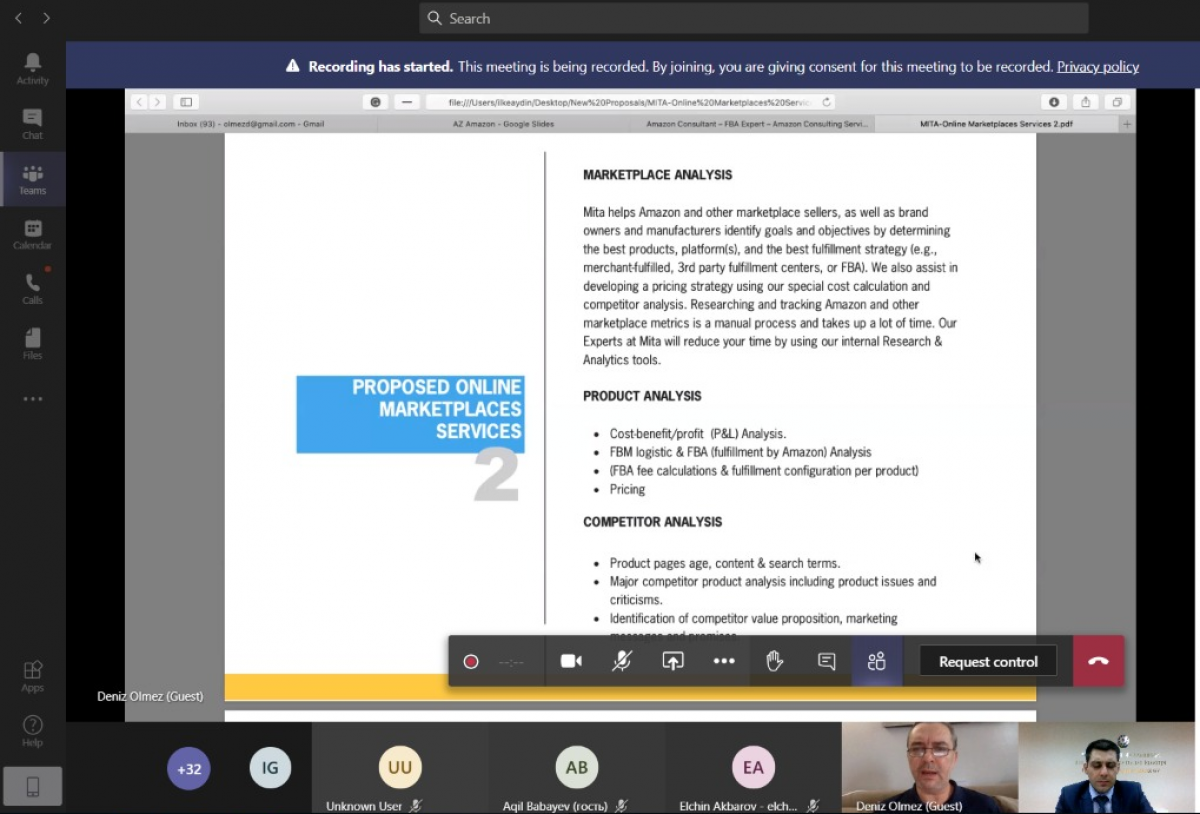This screenshot has height=814, width=1200.
Task: Open the Chat section
Action: (32, 123)
